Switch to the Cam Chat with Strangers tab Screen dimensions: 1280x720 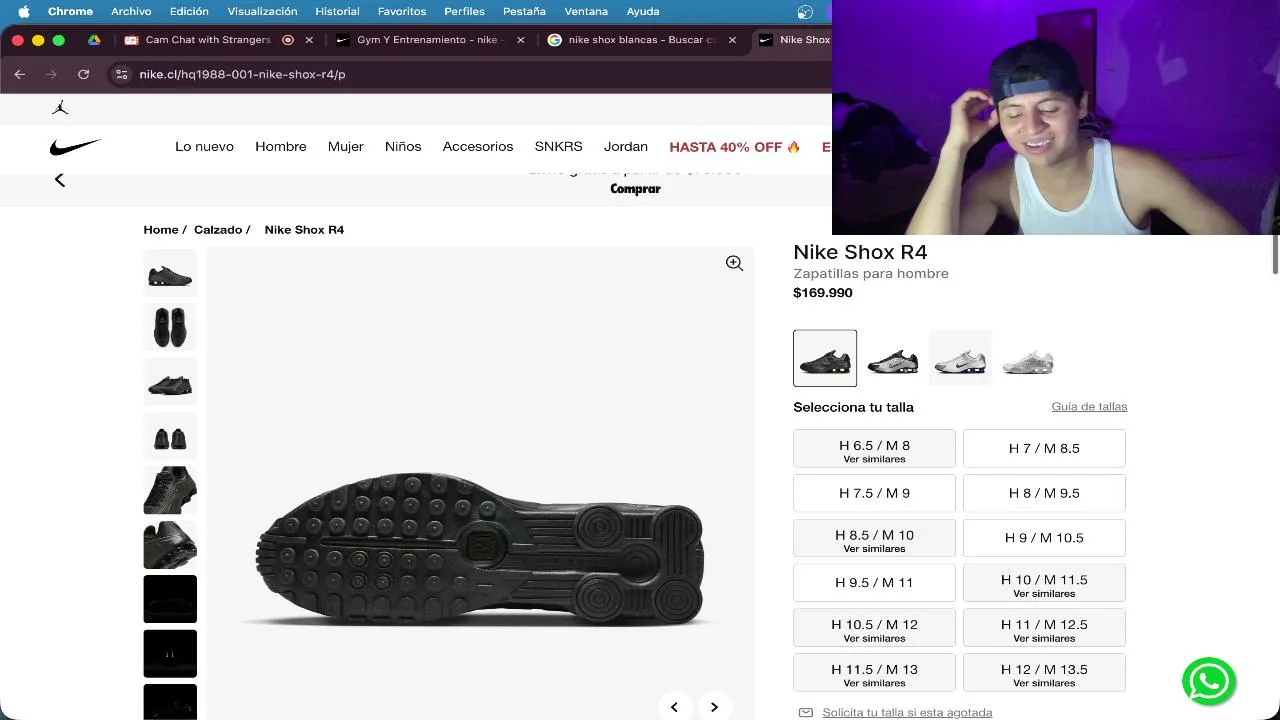tap(208, 40)
